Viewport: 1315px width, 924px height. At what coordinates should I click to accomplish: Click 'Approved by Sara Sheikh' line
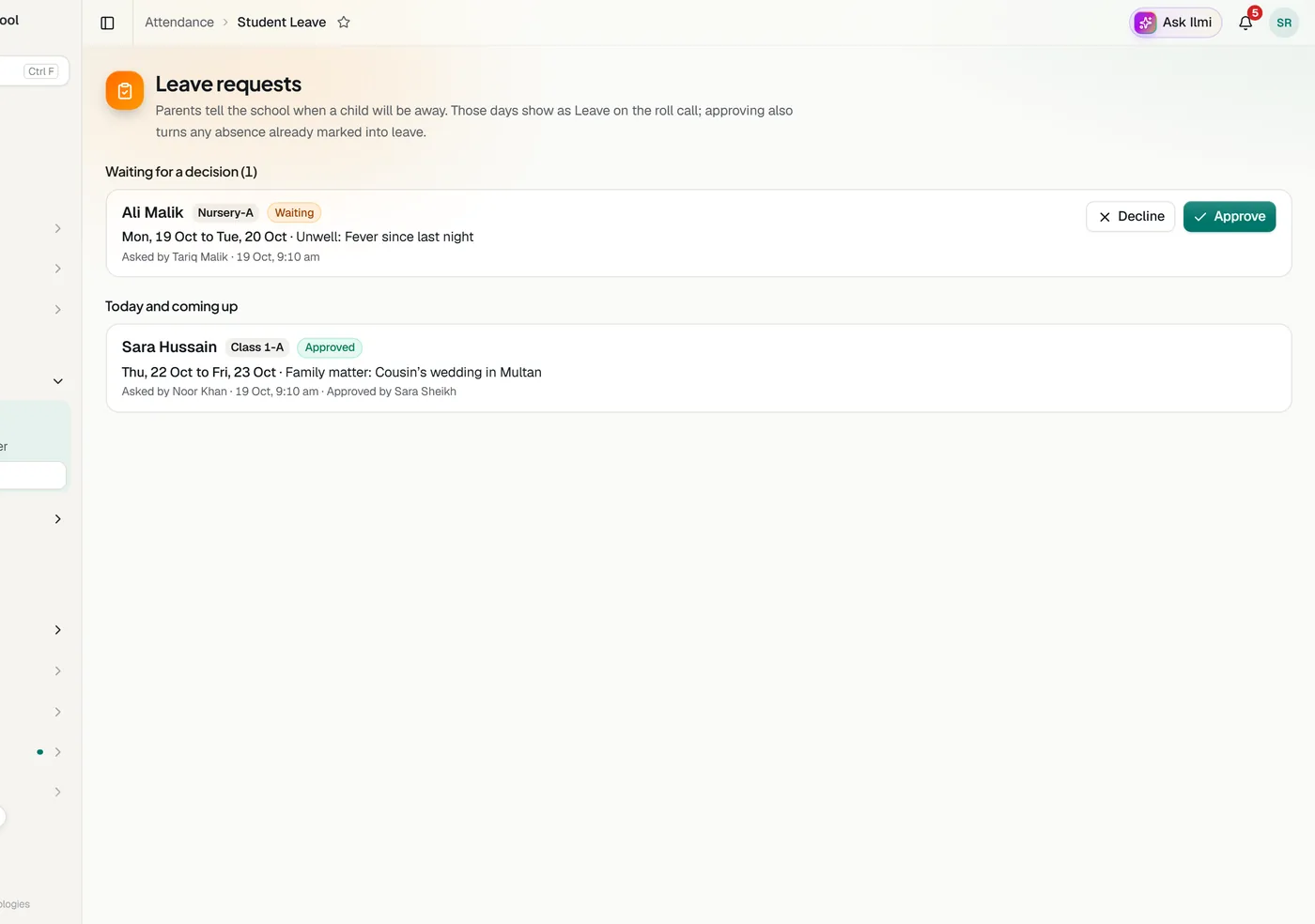click(392, 392)
